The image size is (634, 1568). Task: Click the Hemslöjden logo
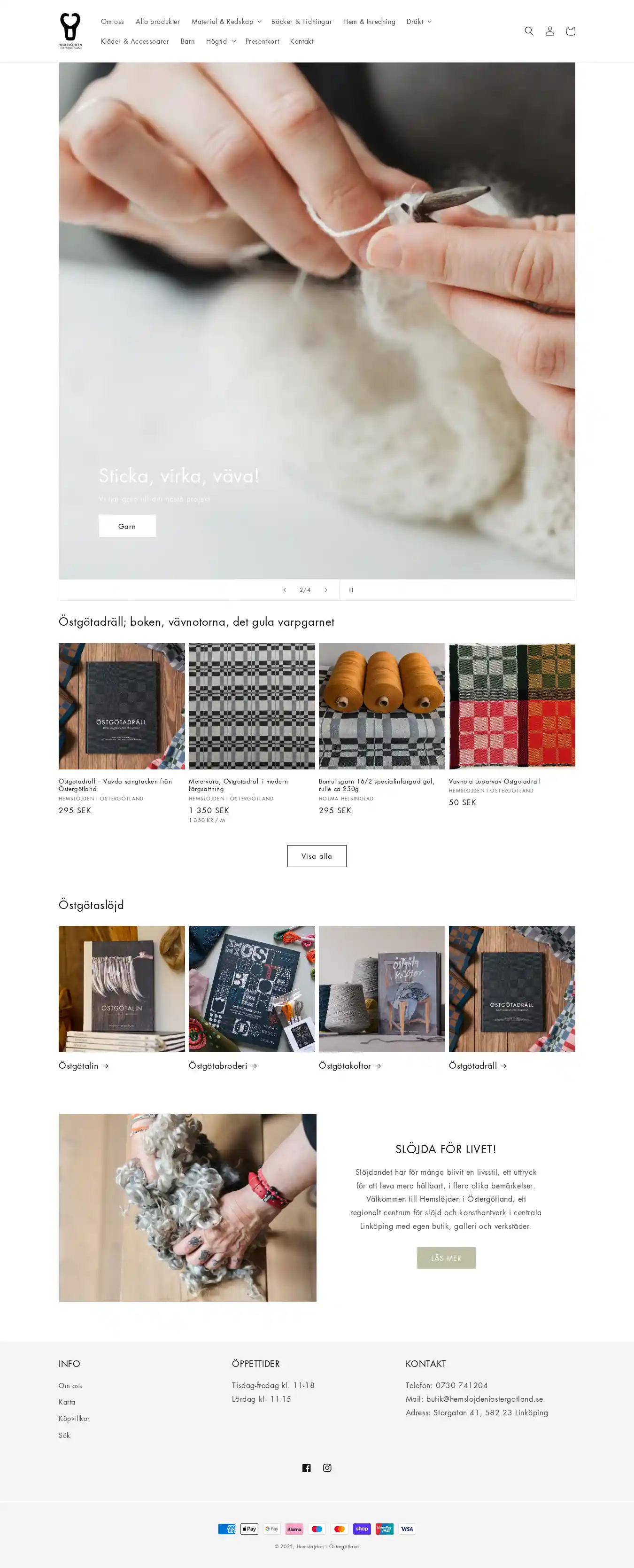(x=70, y=31)
